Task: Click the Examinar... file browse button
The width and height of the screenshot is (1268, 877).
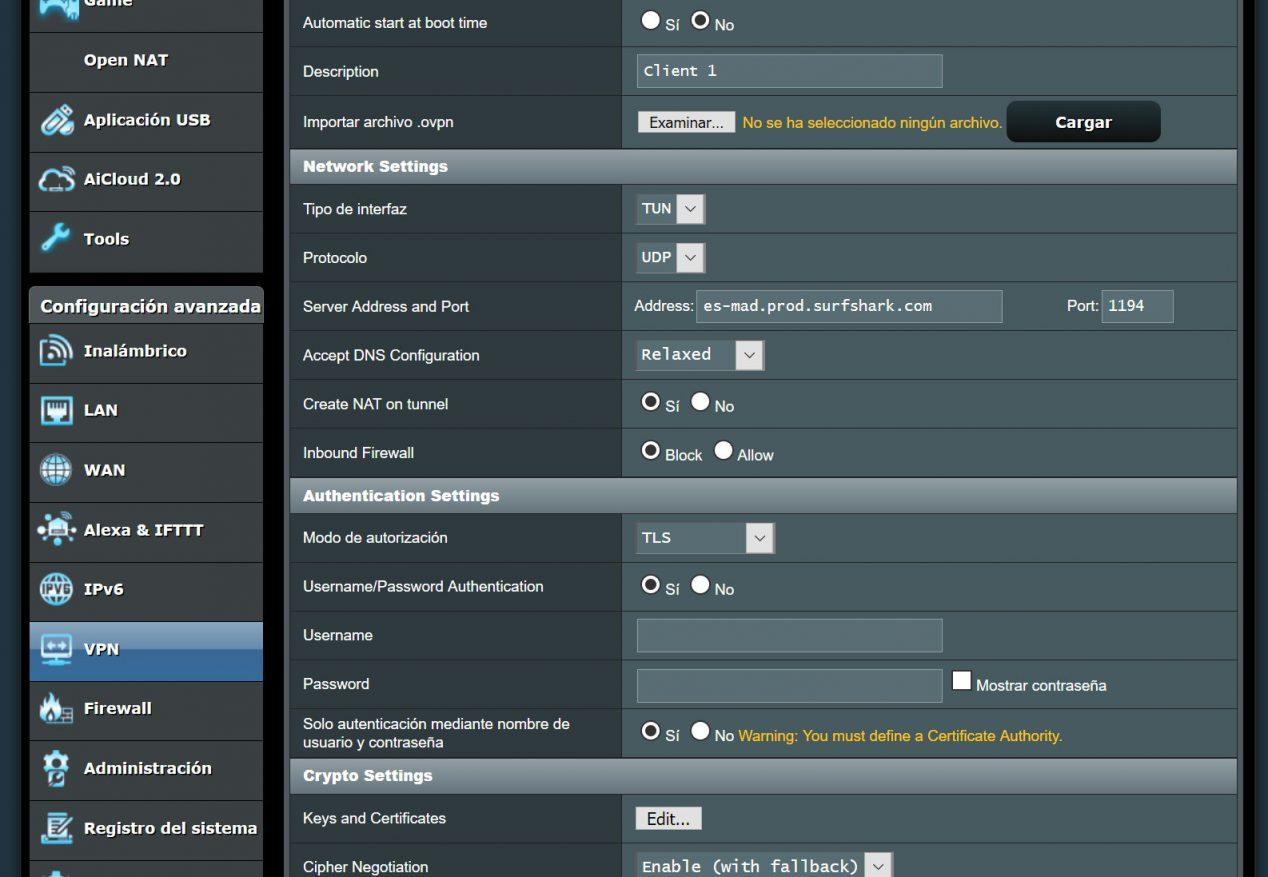Action: tap(686, 122)
